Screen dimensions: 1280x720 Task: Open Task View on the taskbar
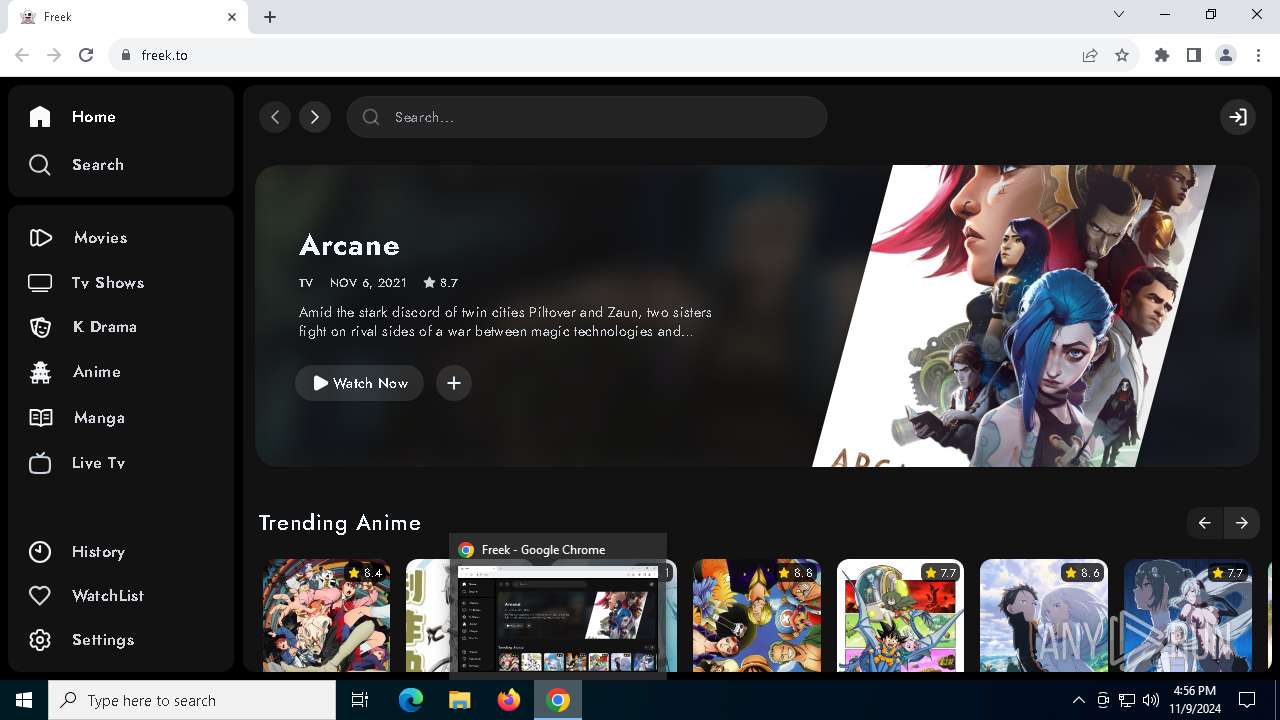click(x=360, y=700)
